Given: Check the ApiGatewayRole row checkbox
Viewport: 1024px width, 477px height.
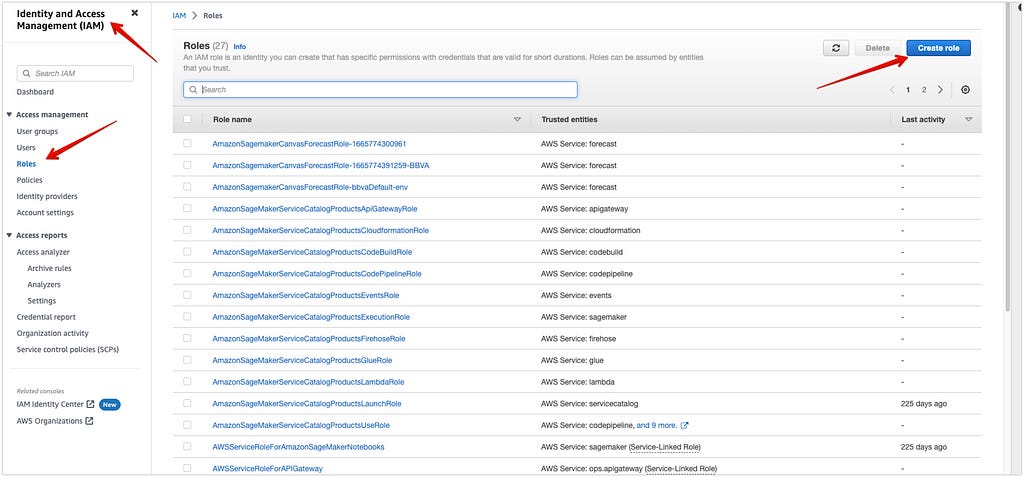Looking at the screenshot, I should [187, 208].
